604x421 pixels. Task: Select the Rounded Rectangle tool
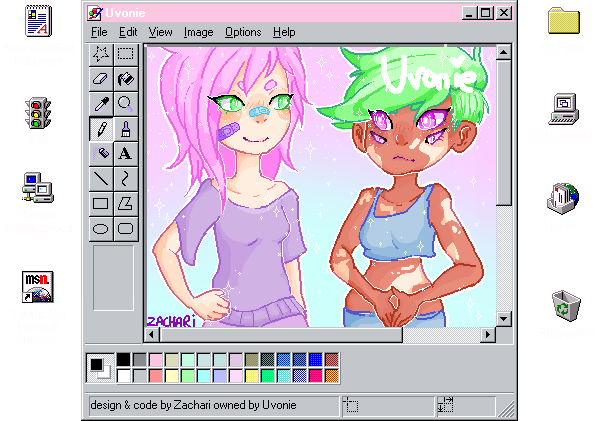[x=126, y=229]
